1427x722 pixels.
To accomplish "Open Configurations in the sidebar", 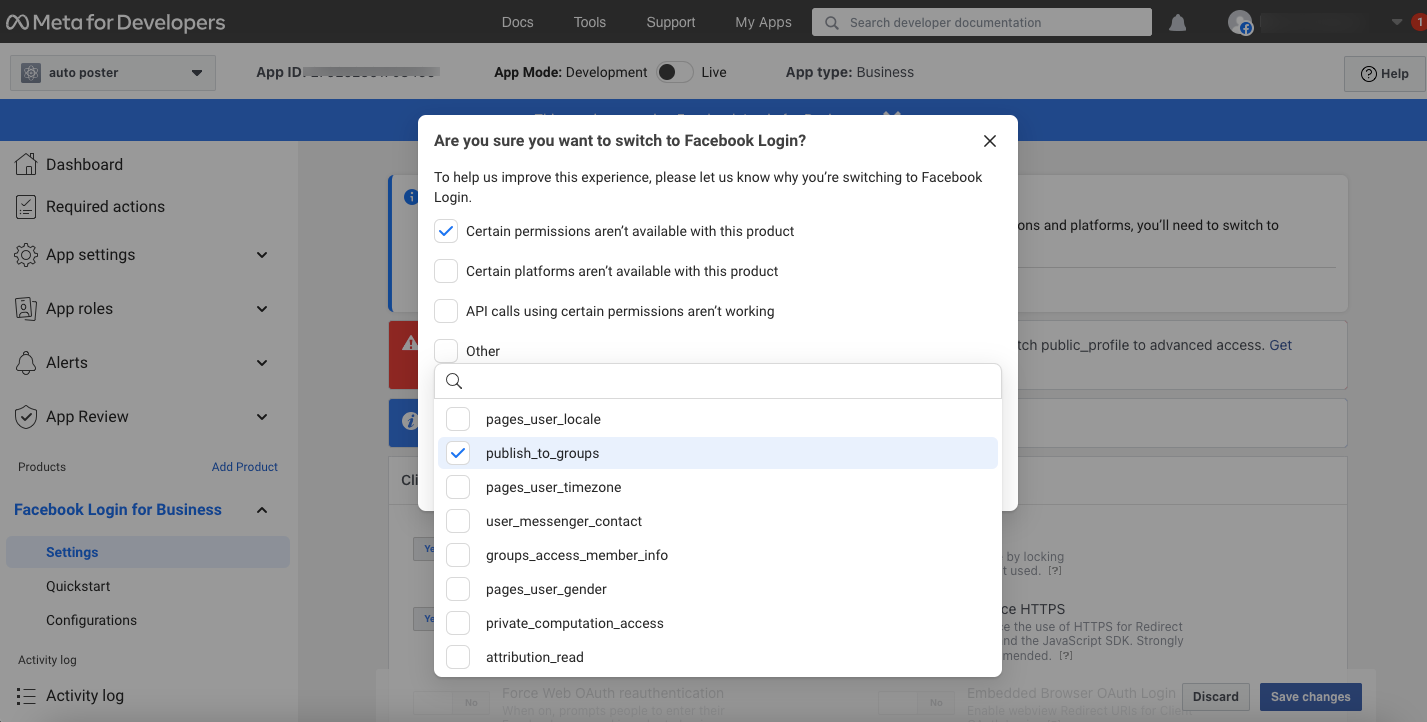I will (91, 620).
